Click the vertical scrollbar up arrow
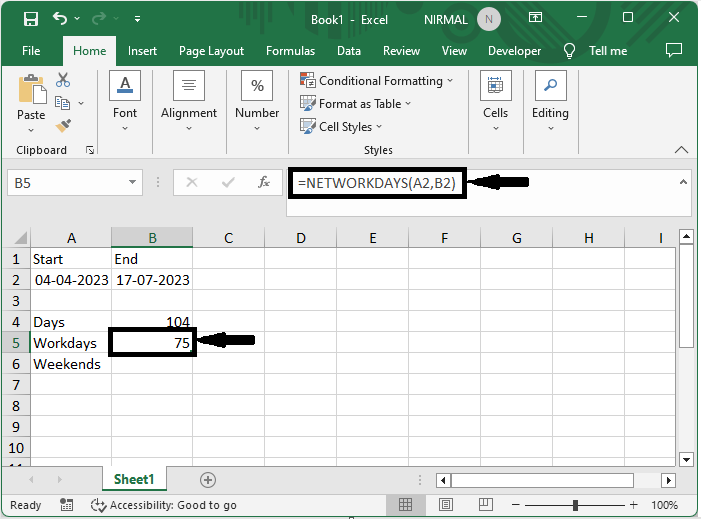 686,236
